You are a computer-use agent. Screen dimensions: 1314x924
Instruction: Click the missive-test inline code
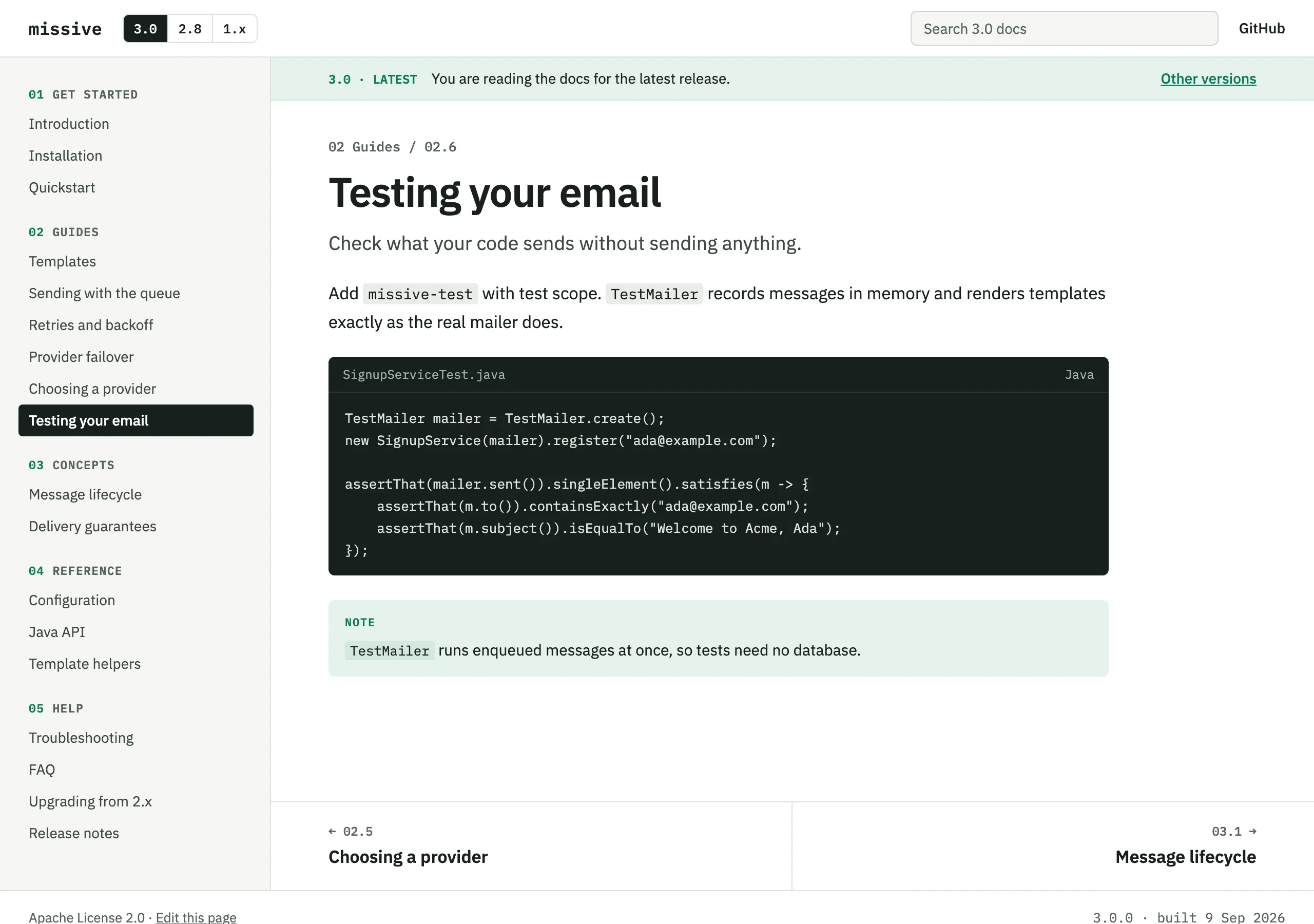420,294
